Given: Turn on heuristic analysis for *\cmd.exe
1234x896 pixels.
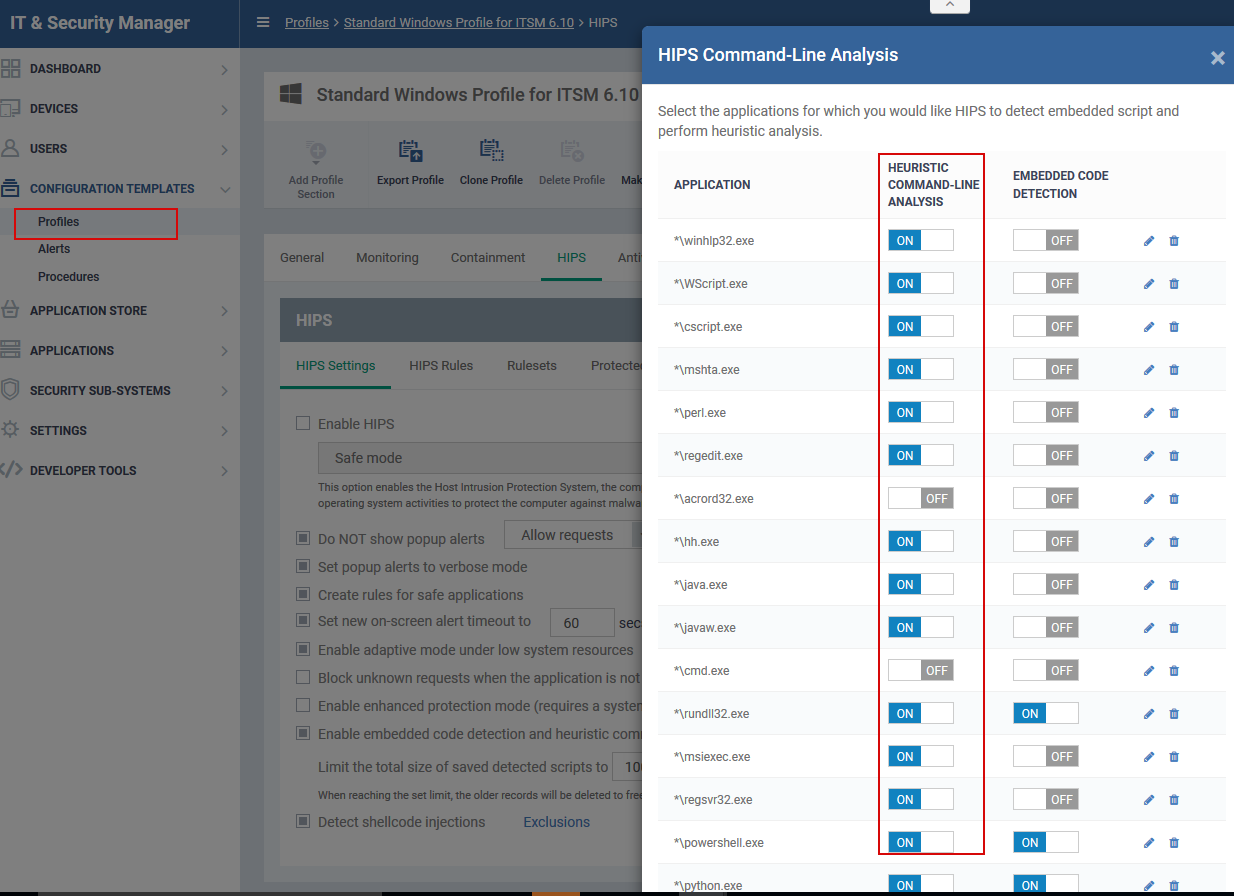Looking at the screenshot, I should [x=921, y=670].
